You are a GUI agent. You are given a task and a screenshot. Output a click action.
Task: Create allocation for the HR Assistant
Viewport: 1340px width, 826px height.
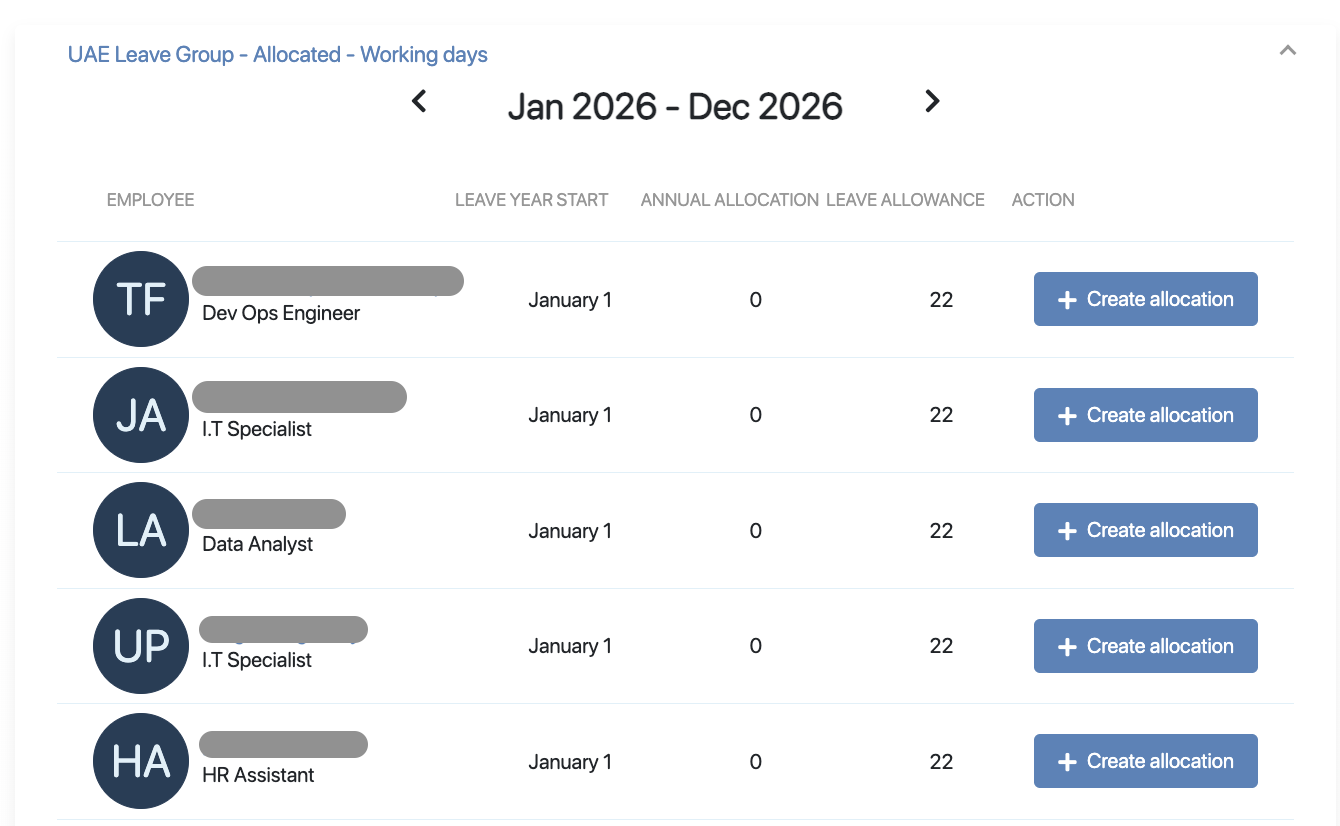(x=1145, y=761)
